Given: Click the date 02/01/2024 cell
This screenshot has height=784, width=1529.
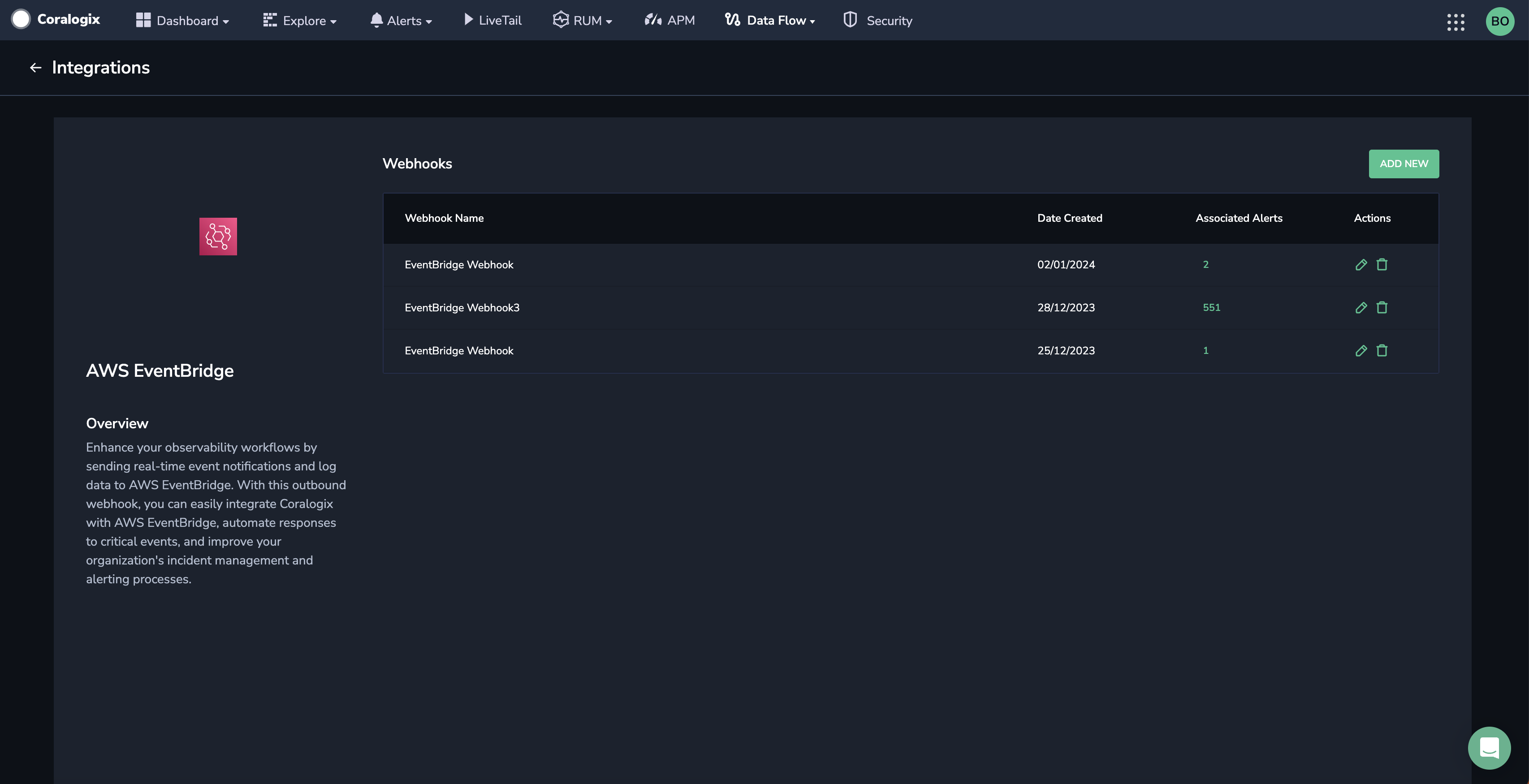Looking at the screenshot, I should coord(1066,265).
